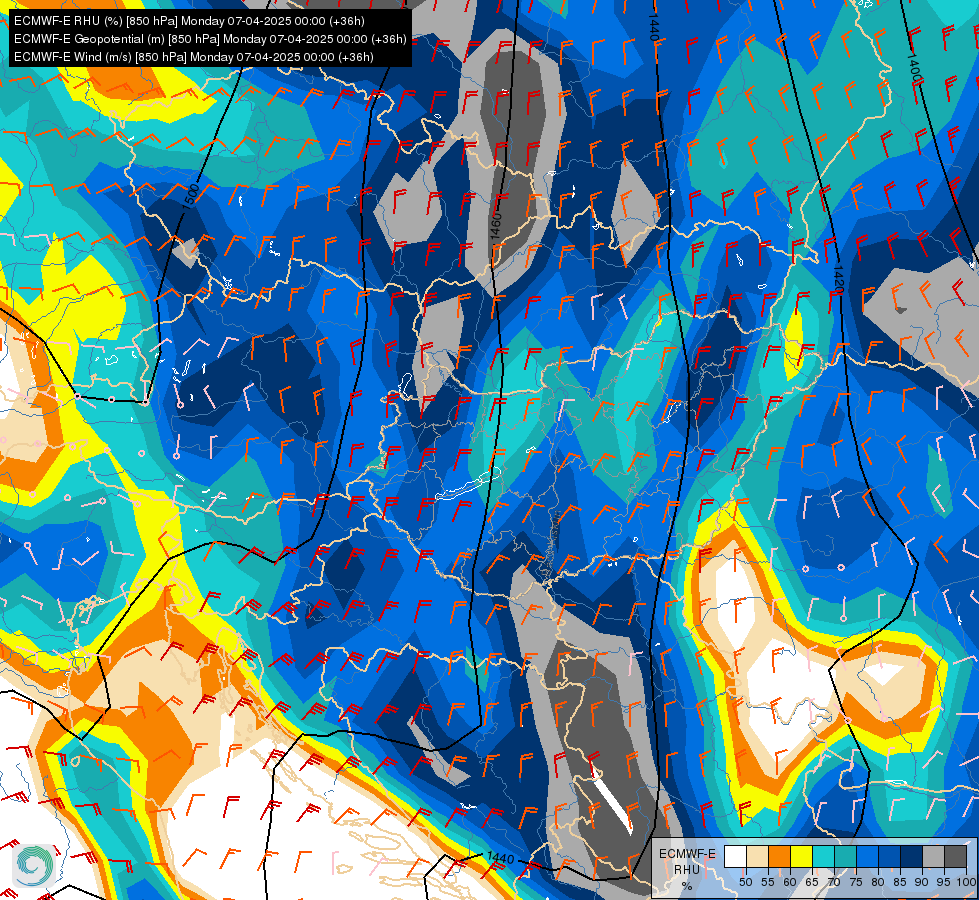Click the legend tick value 85
Viewport: 979px width, 900px height.
click(900, 882)
